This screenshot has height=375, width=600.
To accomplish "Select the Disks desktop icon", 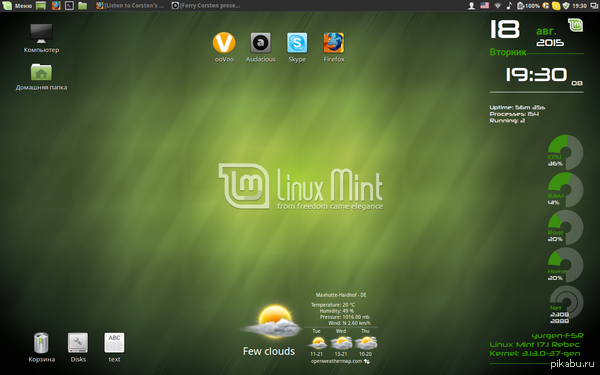I will tap(78, 347).
